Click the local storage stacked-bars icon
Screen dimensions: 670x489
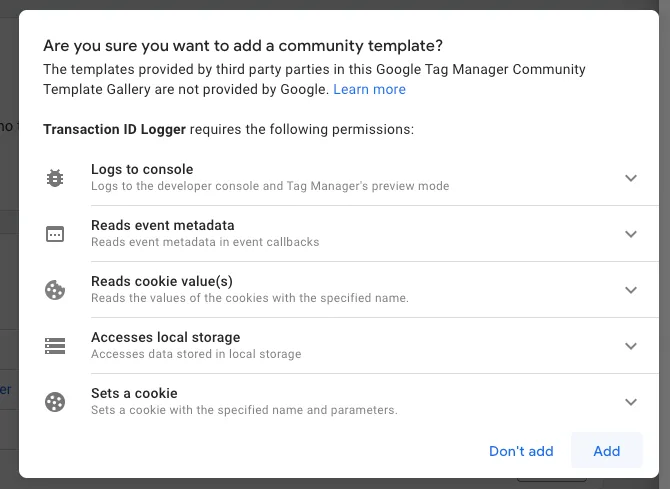(55, 346)
